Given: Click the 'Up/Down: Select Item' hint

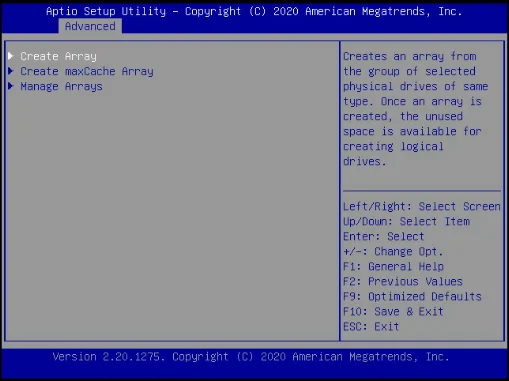Looking at the screenshot, I should click(x=406, y=221).
